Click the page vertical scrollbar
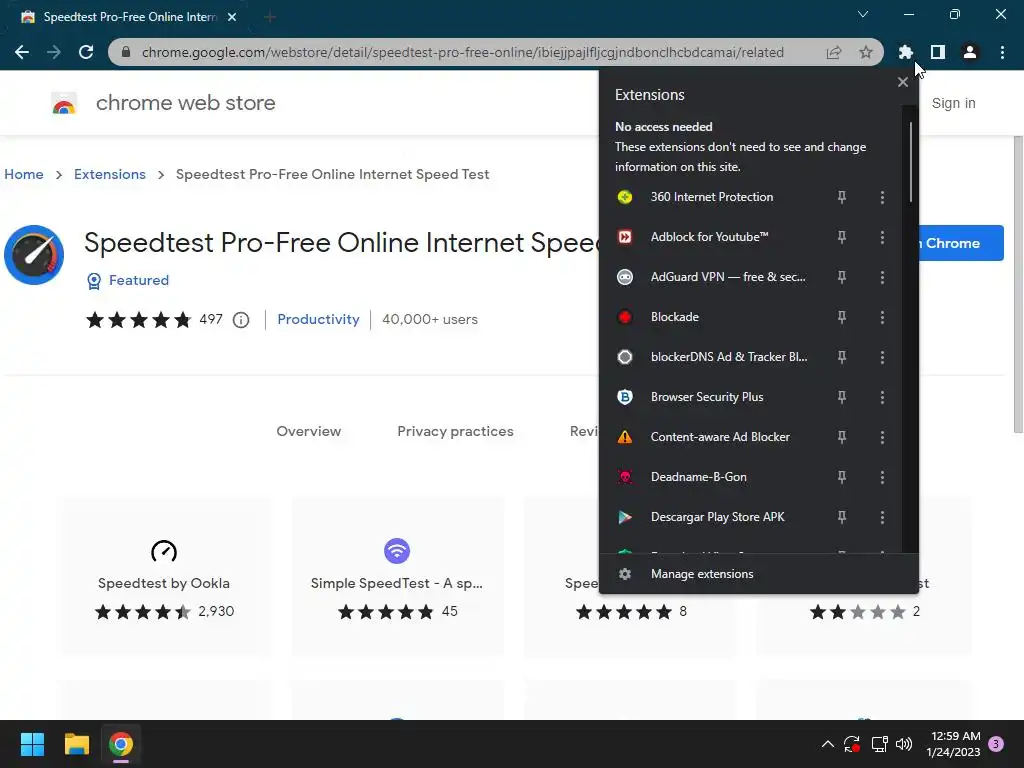 [x=1018, y=284]
